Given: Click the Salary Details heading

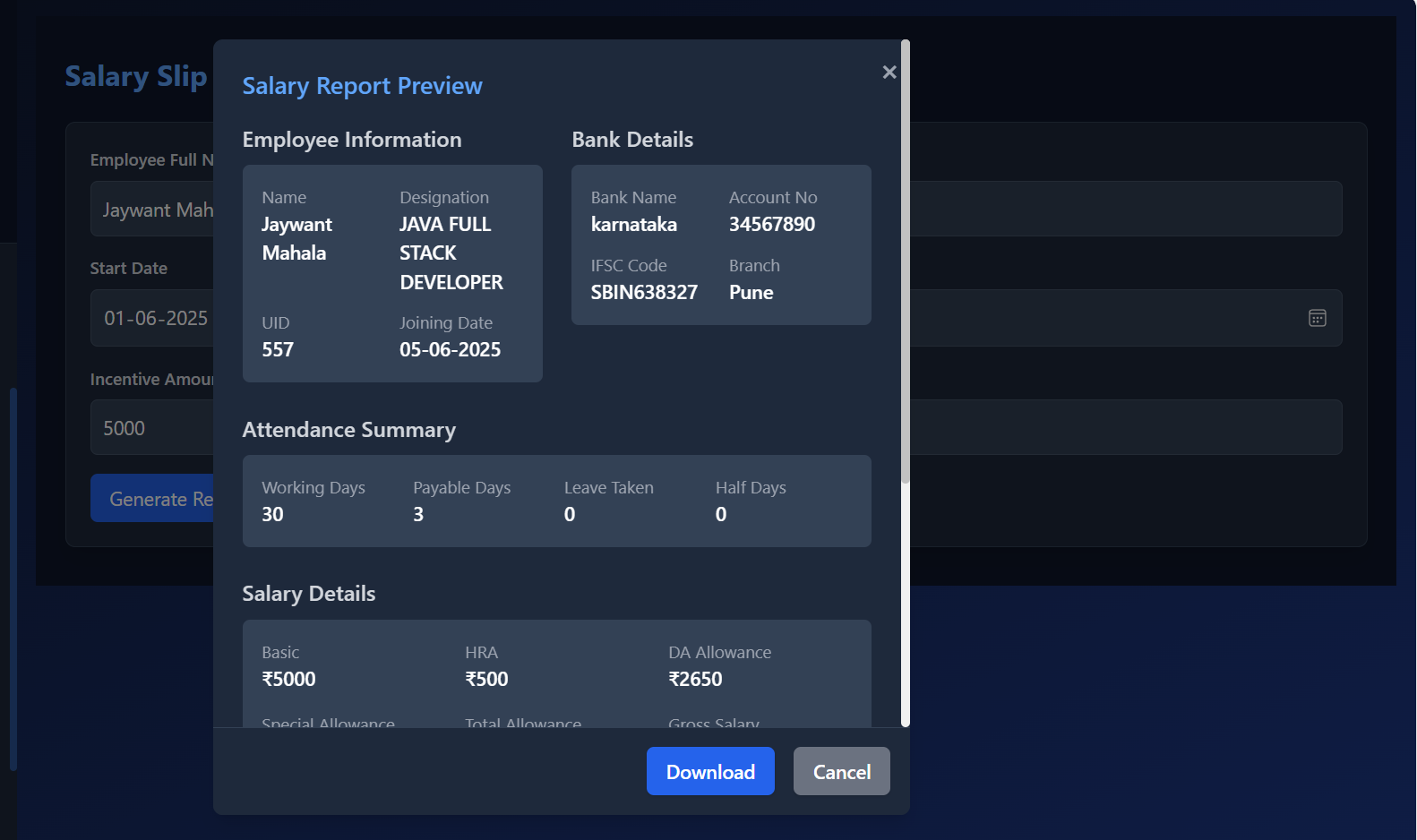Looking at the screenshot, I should [308, 594].
